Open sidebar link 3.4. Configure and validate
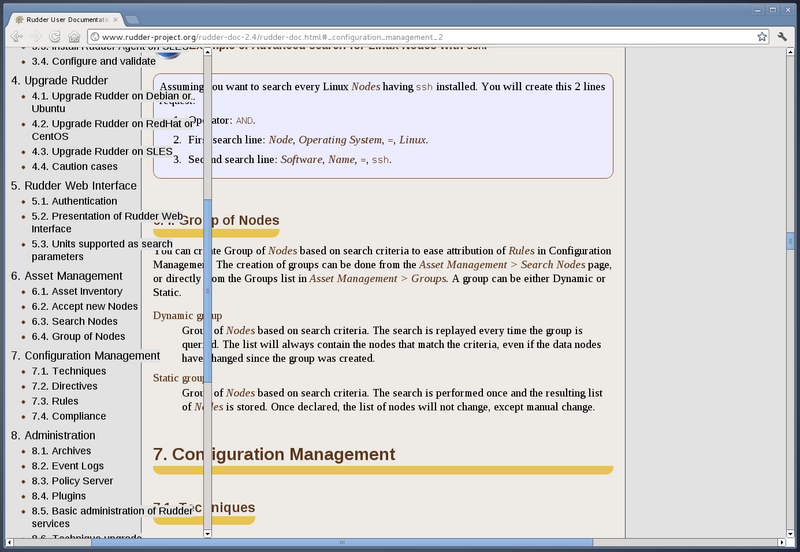The width and height of the screenshot is (800, 552). click(93, 61)
